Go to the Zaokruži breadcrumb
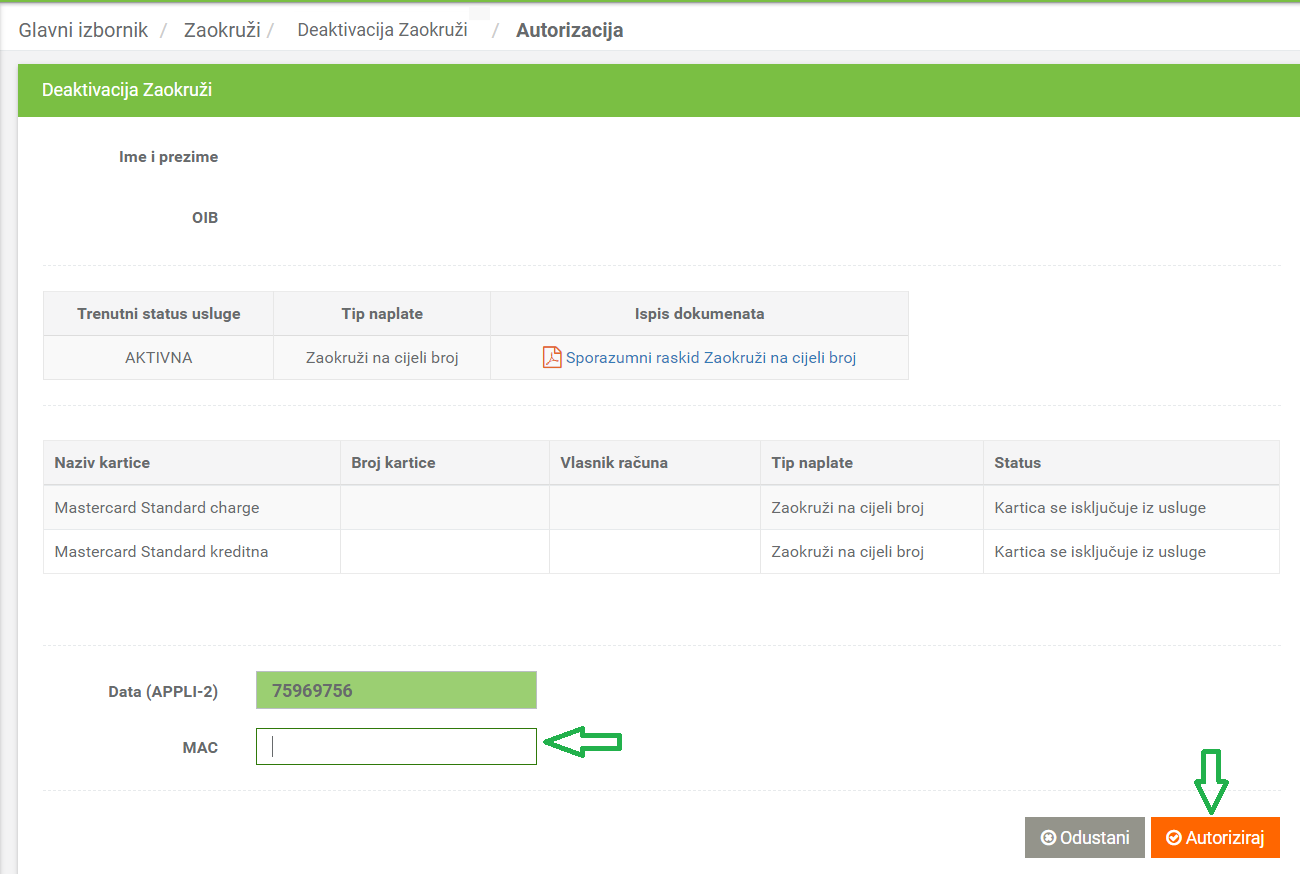 (222, 30)
